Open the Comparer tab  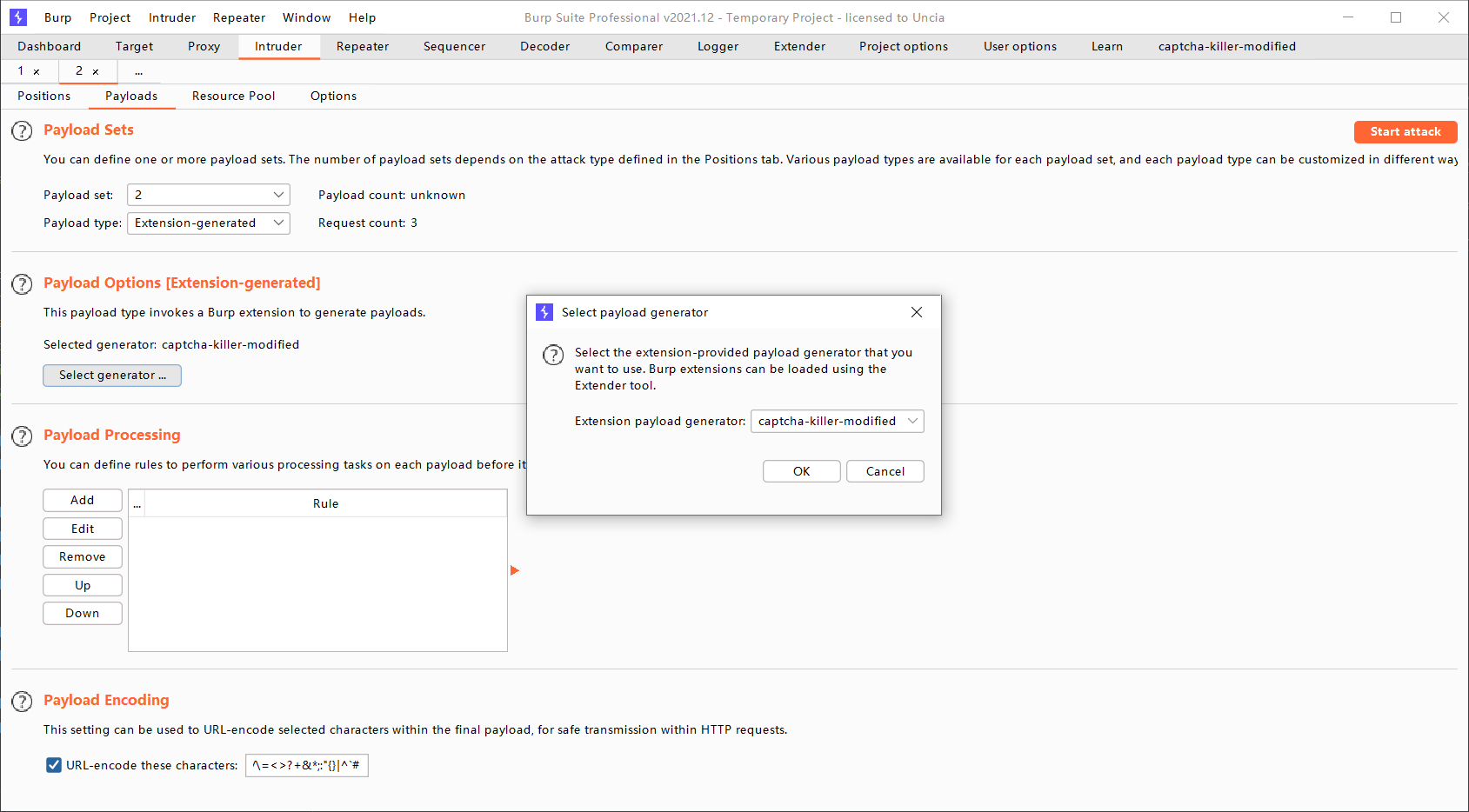click(x=634, y=47)
